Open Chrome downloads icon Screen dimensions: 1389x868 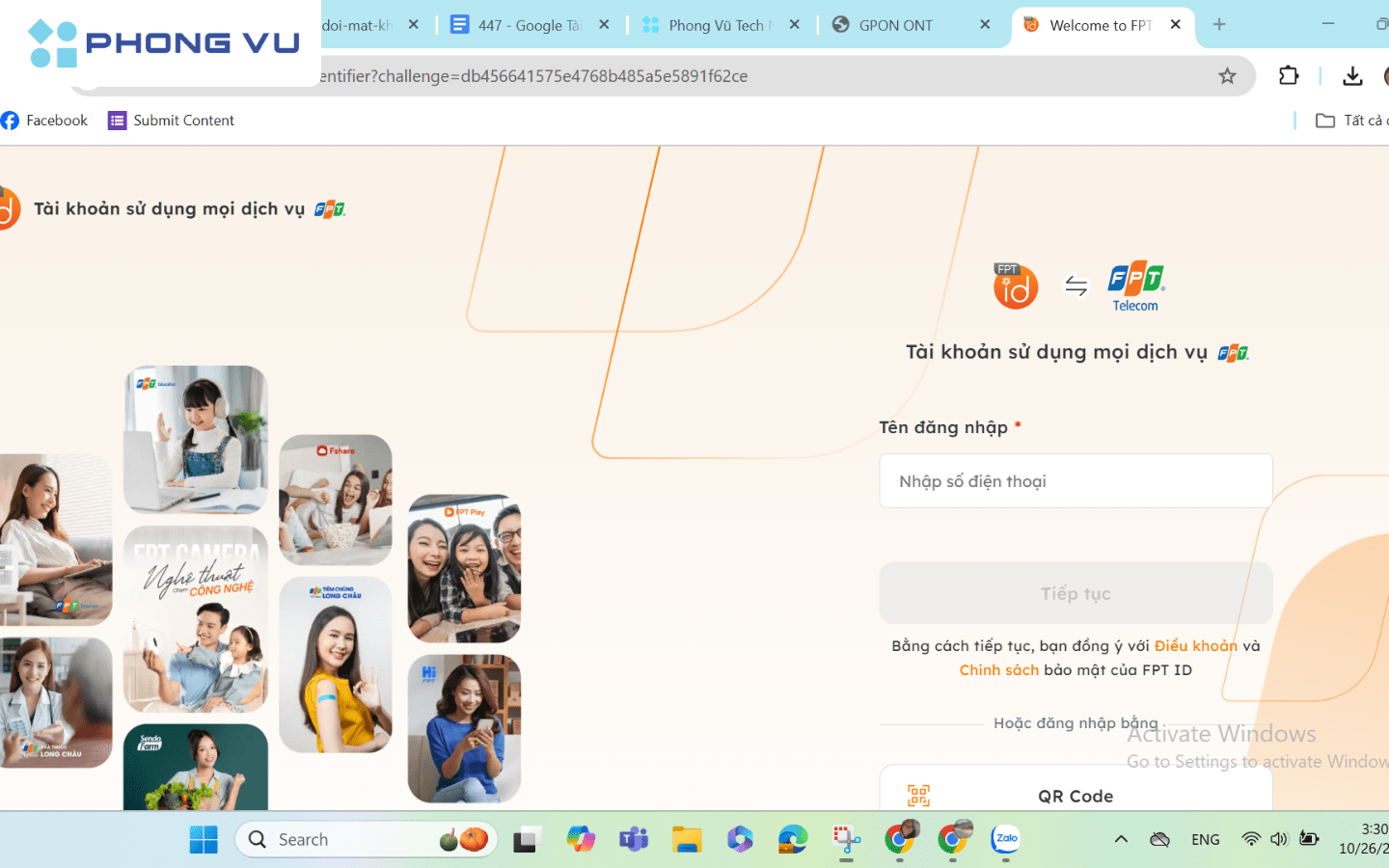[1352, 76]
